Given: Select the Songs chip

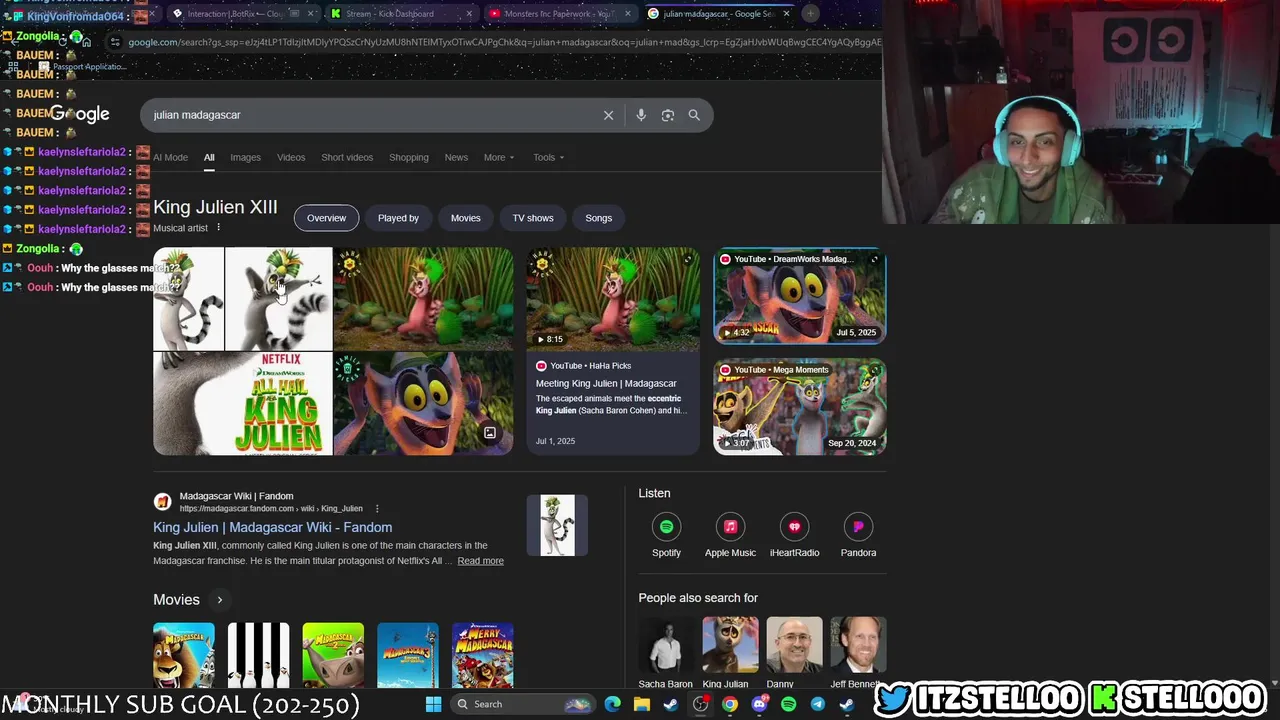Looking at the screenshot, I should [x=599, y=218].
